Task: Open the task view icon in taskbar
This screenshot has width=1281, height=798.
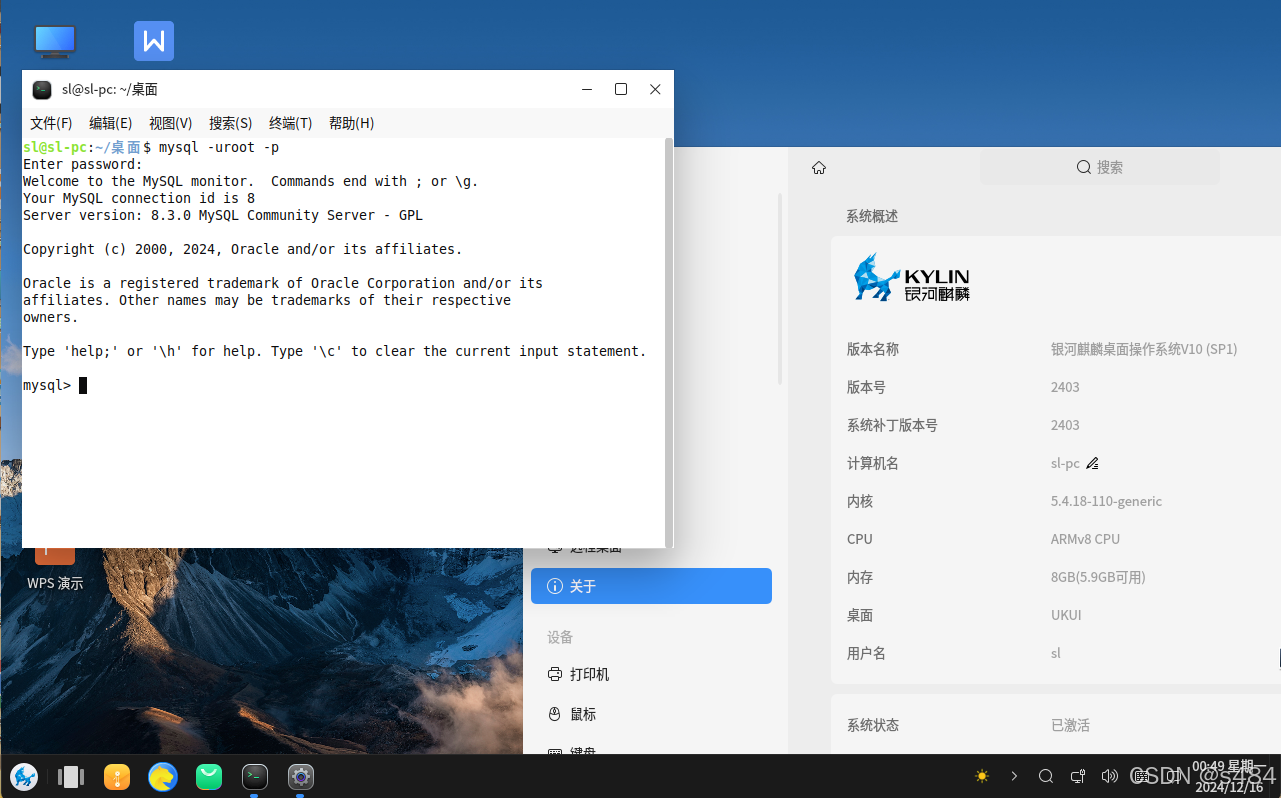Action: (x=71, y=776)
